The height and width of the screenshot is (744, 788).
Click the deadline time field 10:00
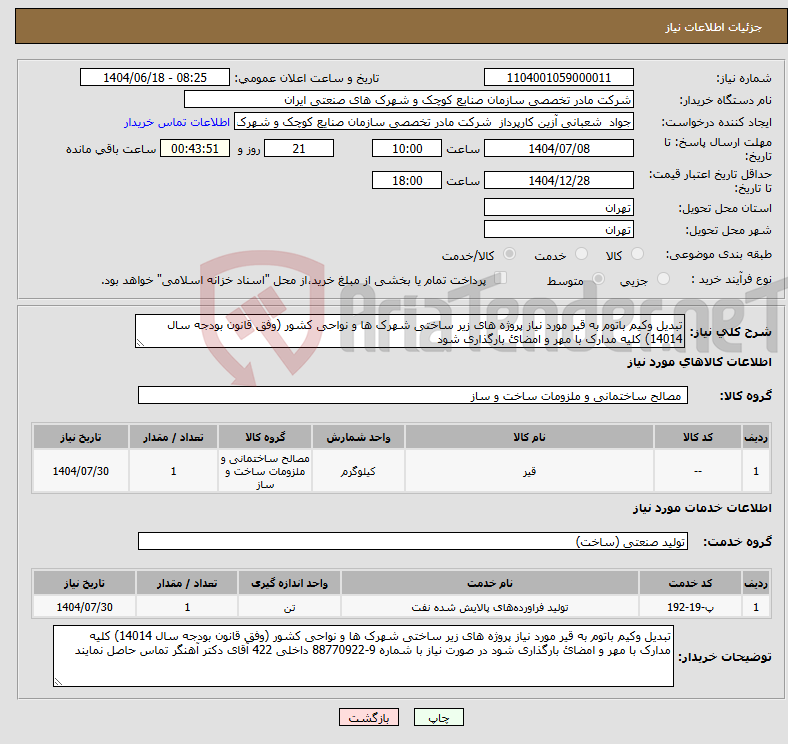pyautogui.click(x=407, y=149)
